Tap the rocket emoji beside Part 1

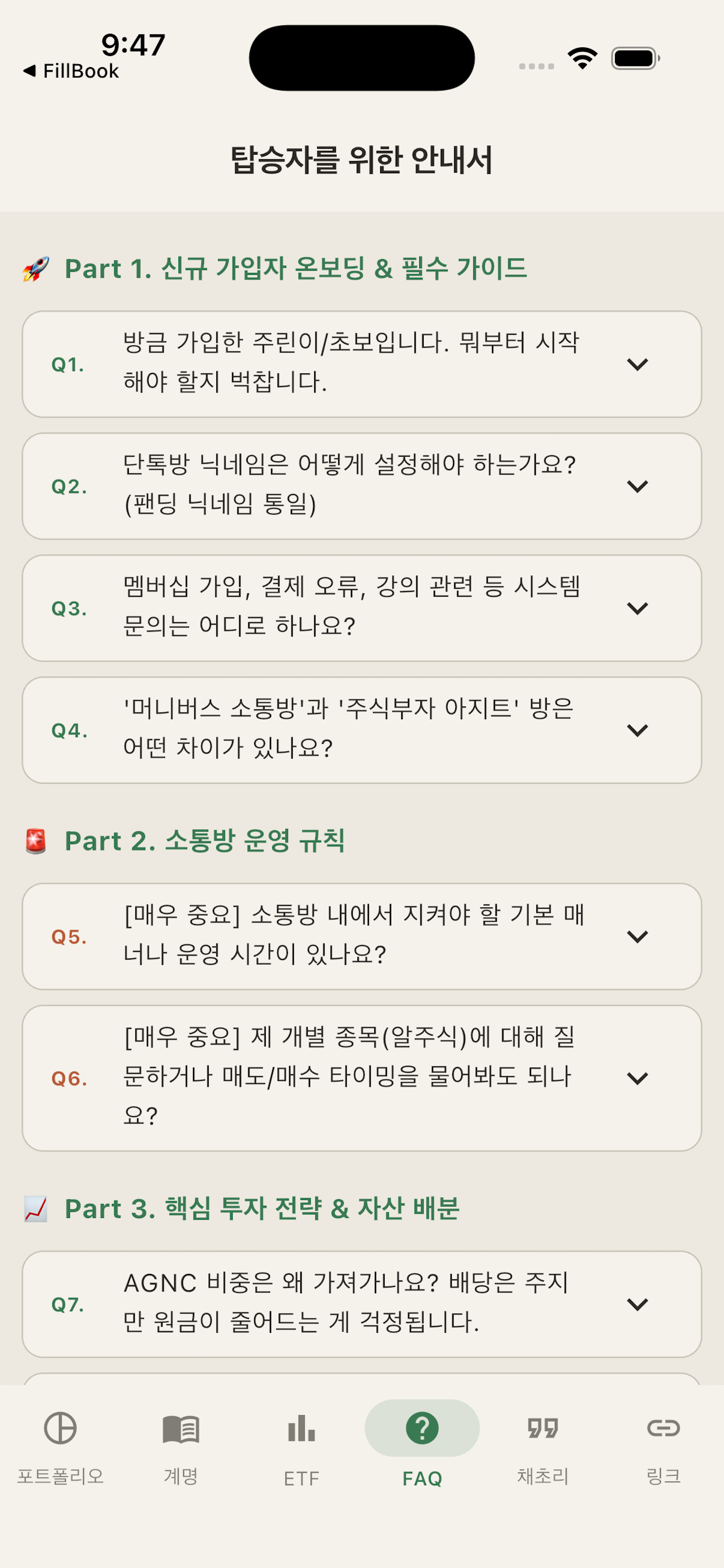pyautogui.click(x=36, y=269)
